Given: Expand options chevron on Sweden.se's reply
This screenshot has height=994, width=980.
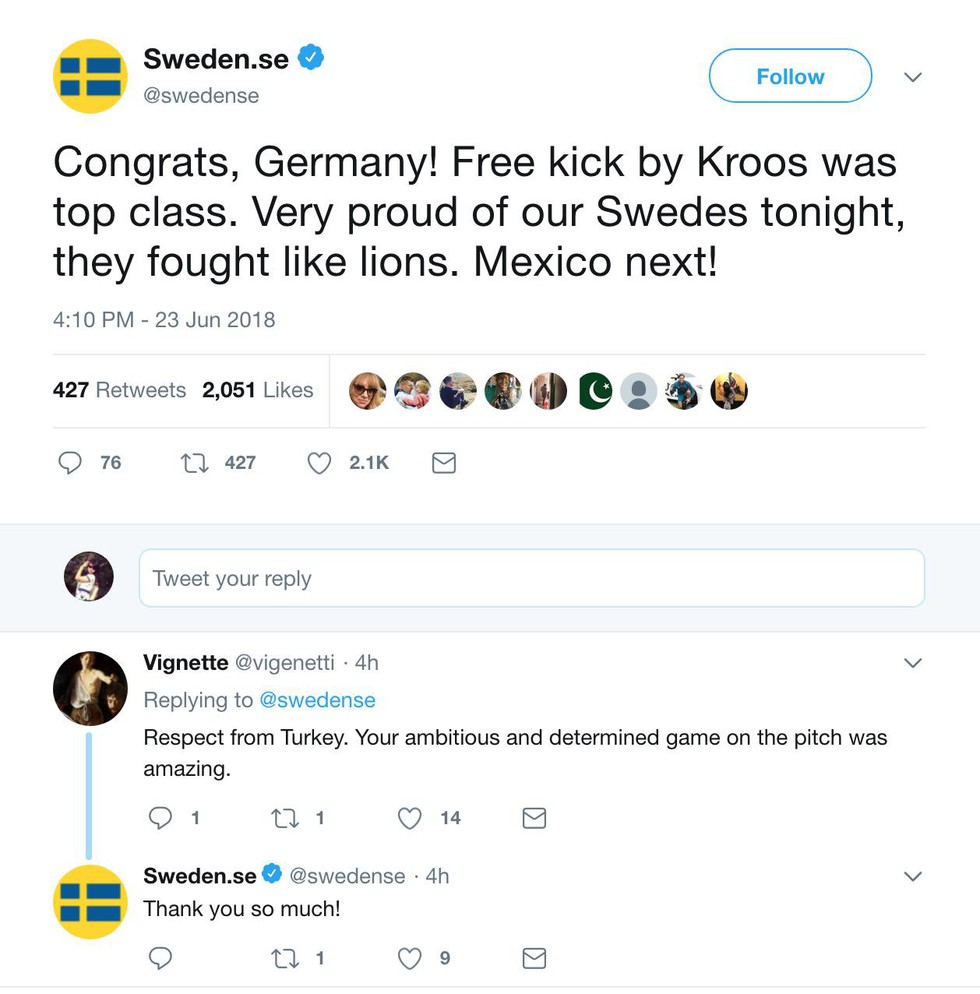Looking at the screenshot, I should point(913,876).
